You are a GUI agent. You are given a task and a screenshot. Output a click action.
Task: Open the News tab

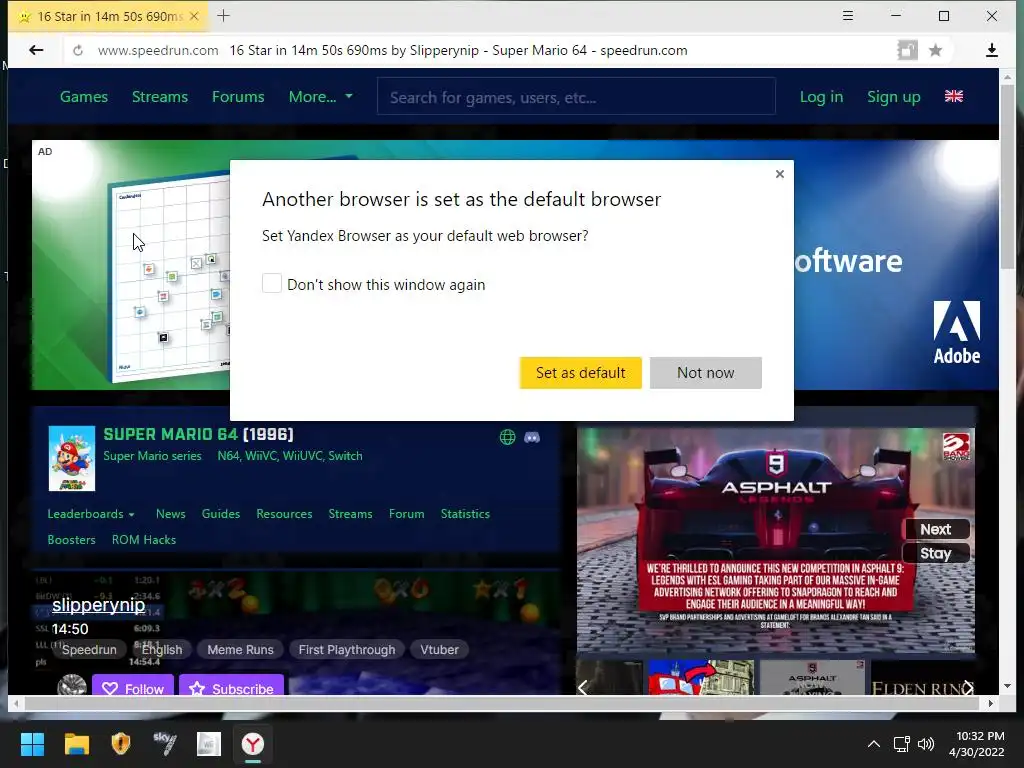tap(170, 514)
